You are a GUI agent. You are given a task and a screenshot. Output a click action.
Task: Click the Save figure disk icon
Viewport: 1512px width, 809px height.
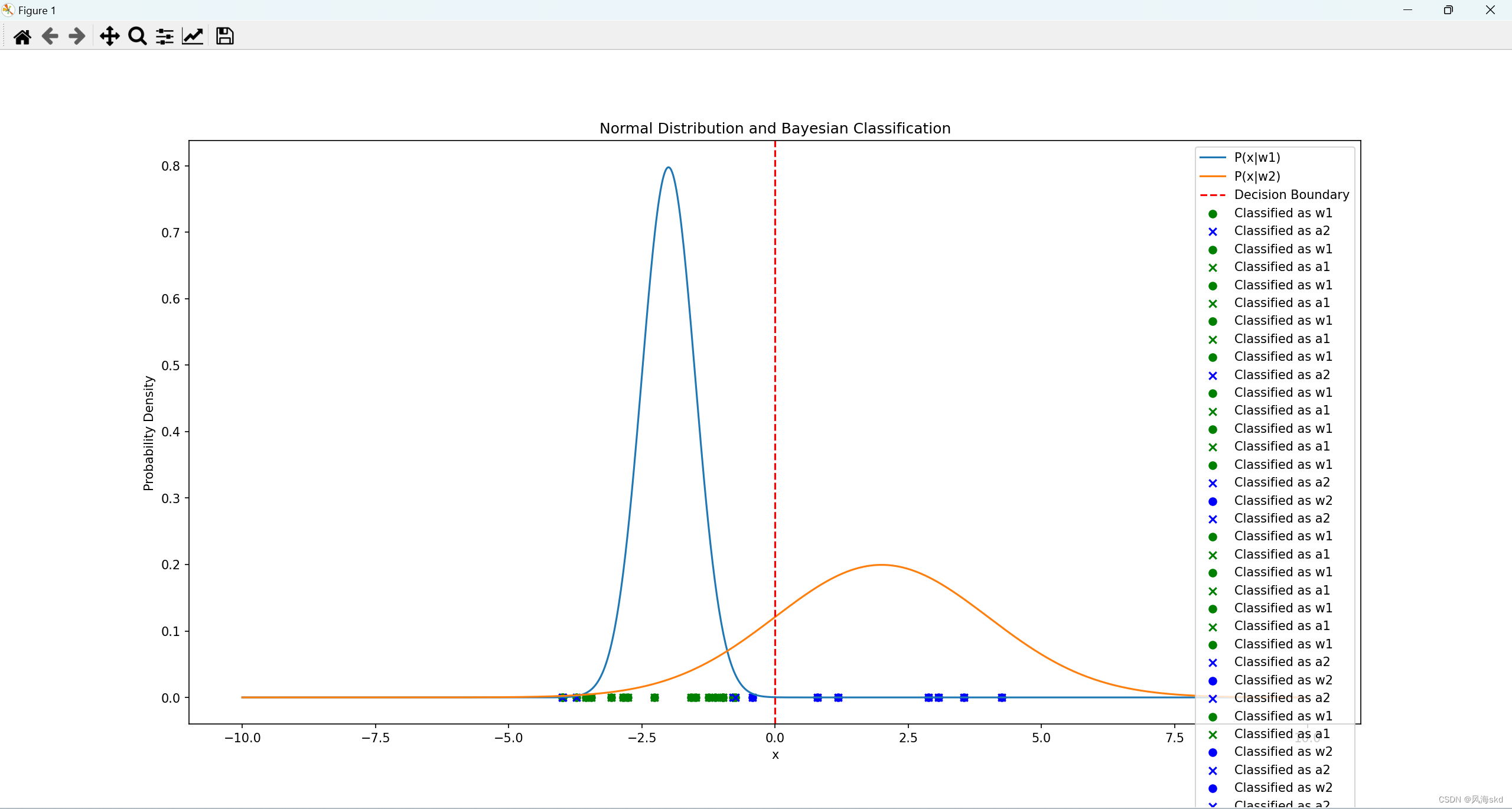[224, 37]
